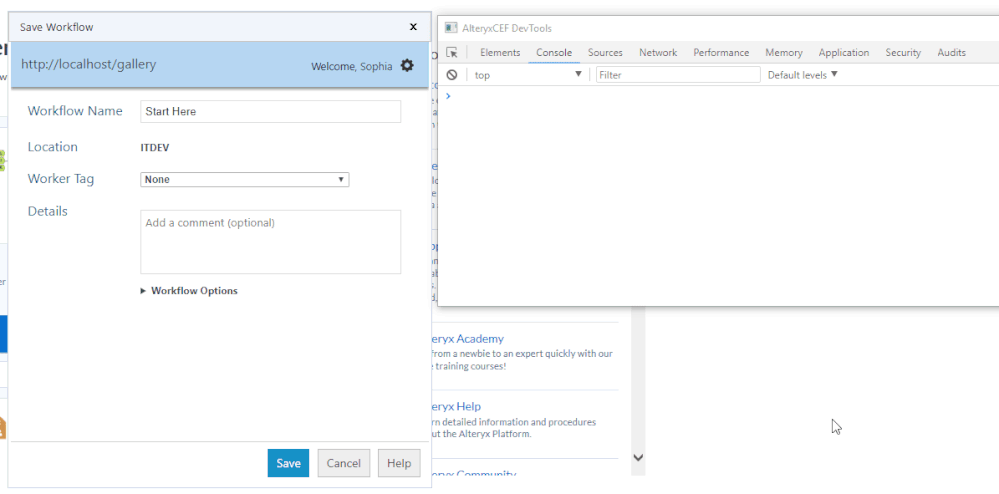The height and width of the screenshot is (494, 999).
Task: Expand the Workflow Options section
Action: pyautogui.click(x=189, y=291)
